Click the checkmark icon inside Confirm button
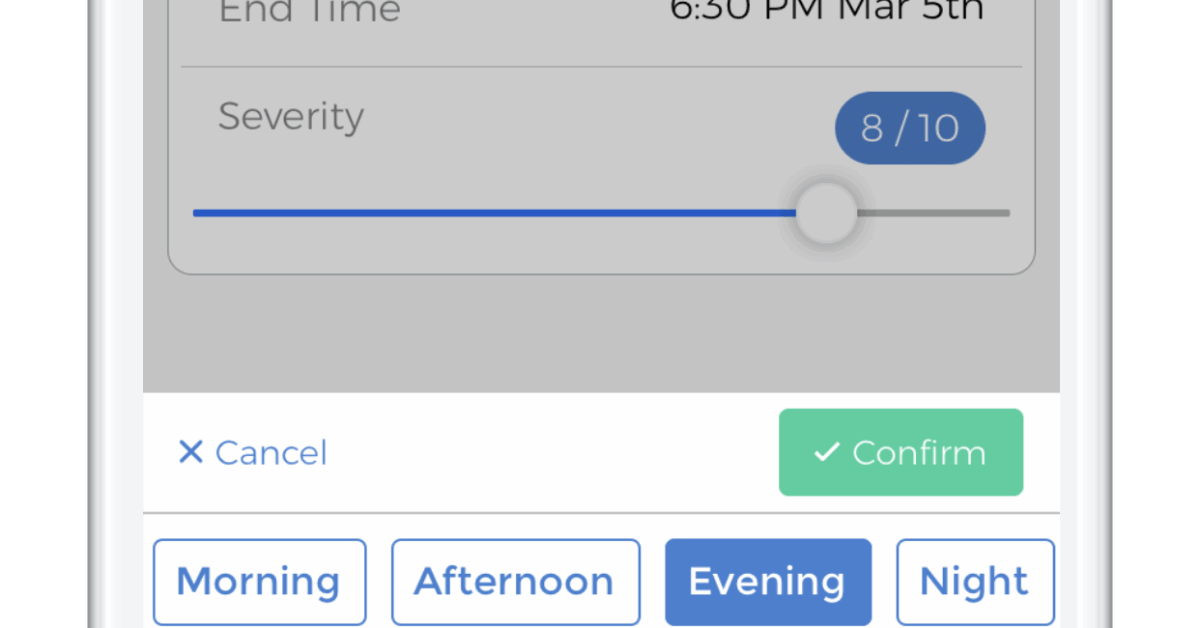This screenshot has height=628, width=1200. (824, 452)
